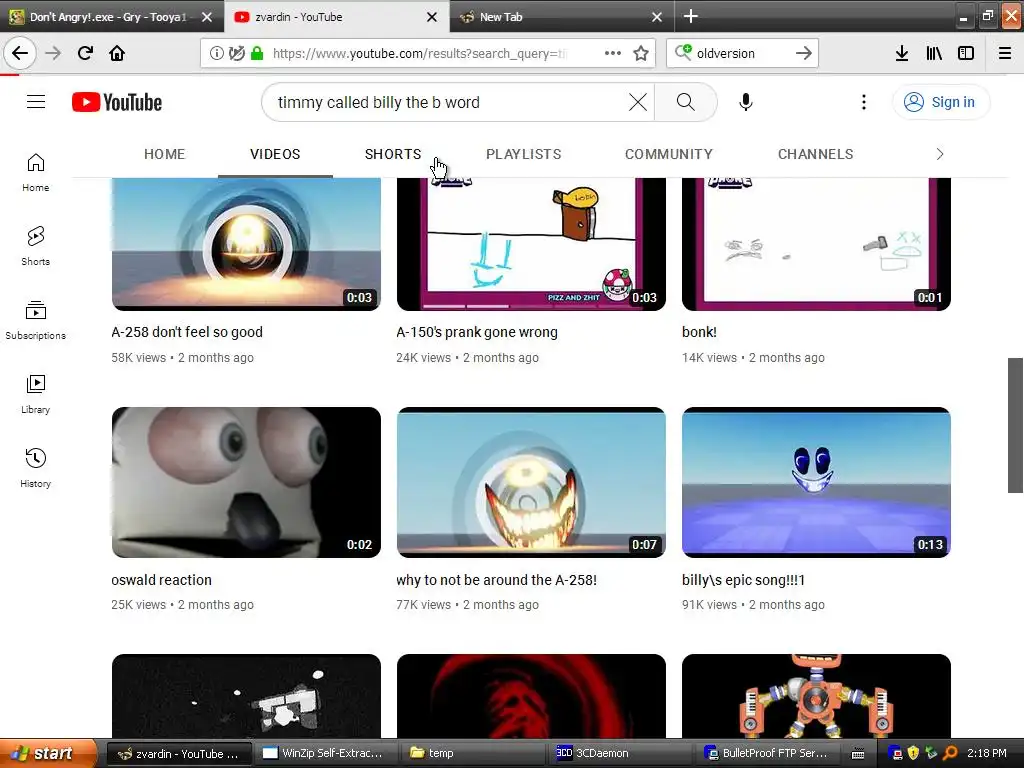Viewport: 1024px width, 768px height.
Task: Click the taskbar clock showing 2:18 PM
Action: 987,753
